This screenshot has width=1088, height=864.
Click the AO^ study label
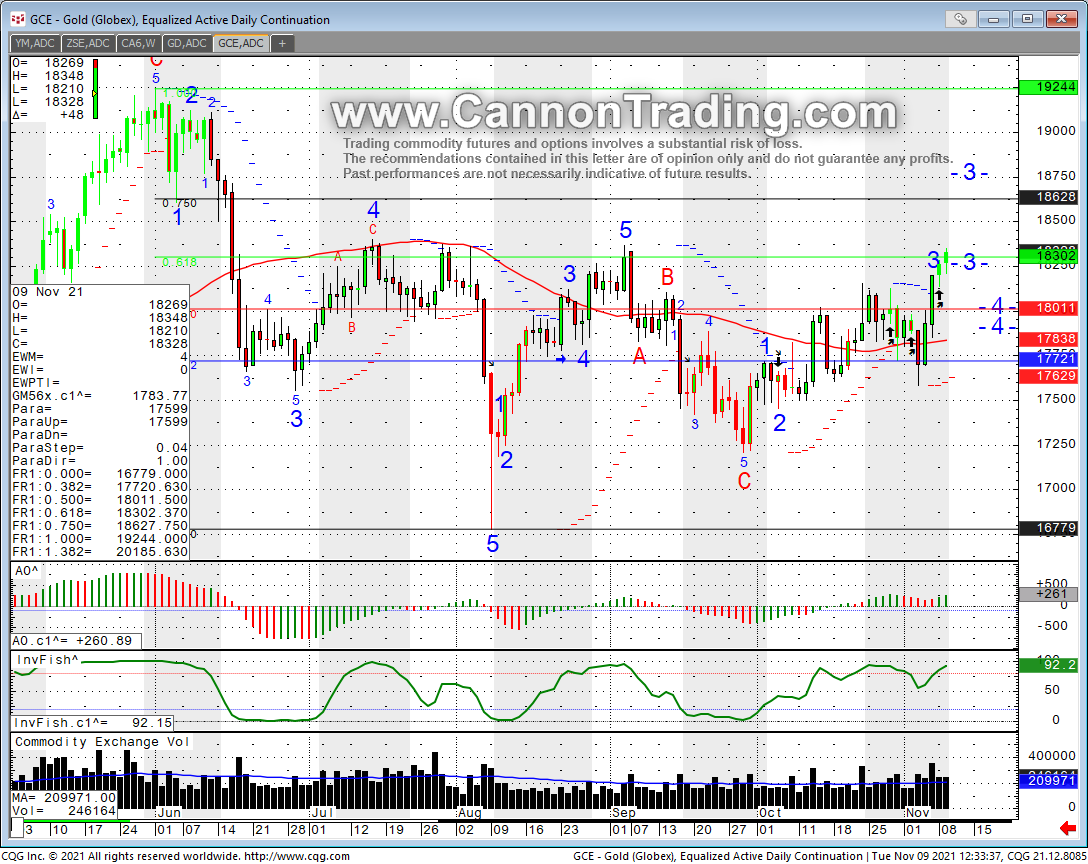pos(26,570)
